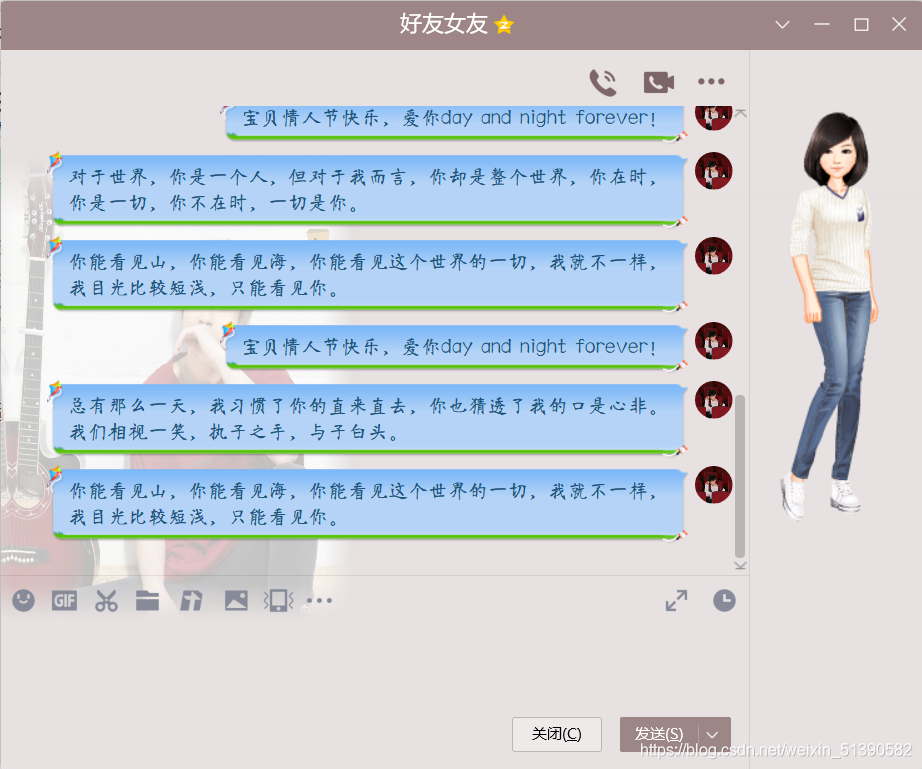922x769 pixels.
Task: Show more input toolbar options
Action: click(x=319, y=600)
